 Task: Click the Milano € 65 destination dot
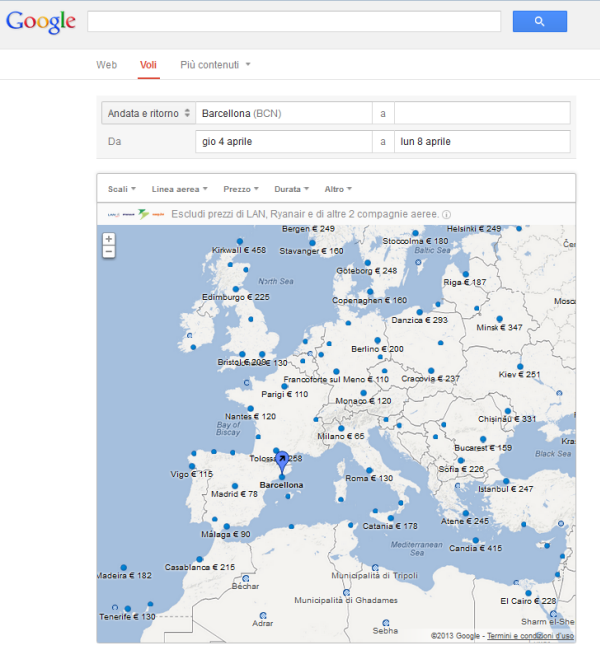[341, 428]
